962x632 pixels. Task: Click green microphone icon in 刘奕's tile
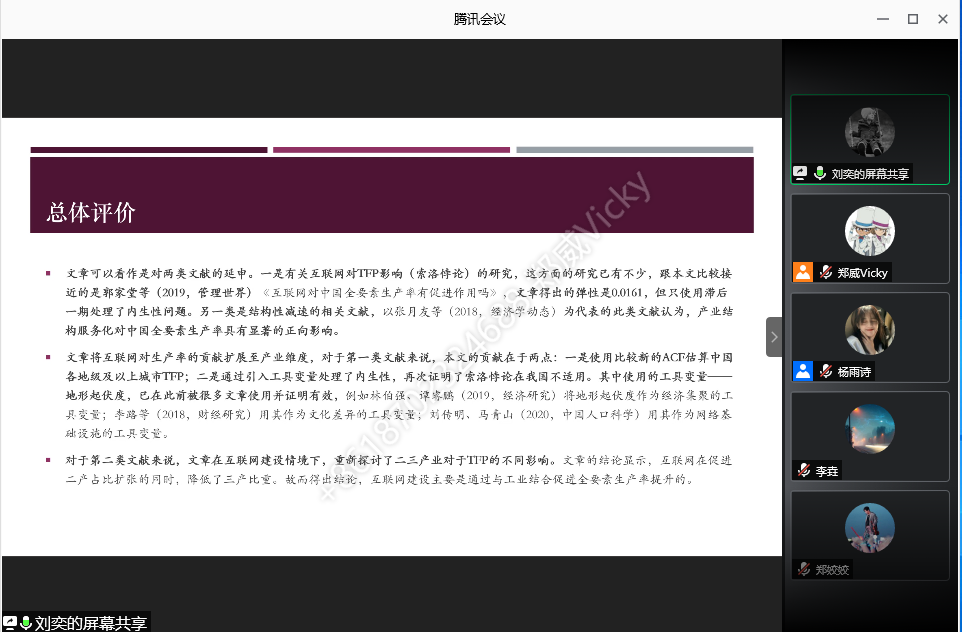click(x=820, y=173)
